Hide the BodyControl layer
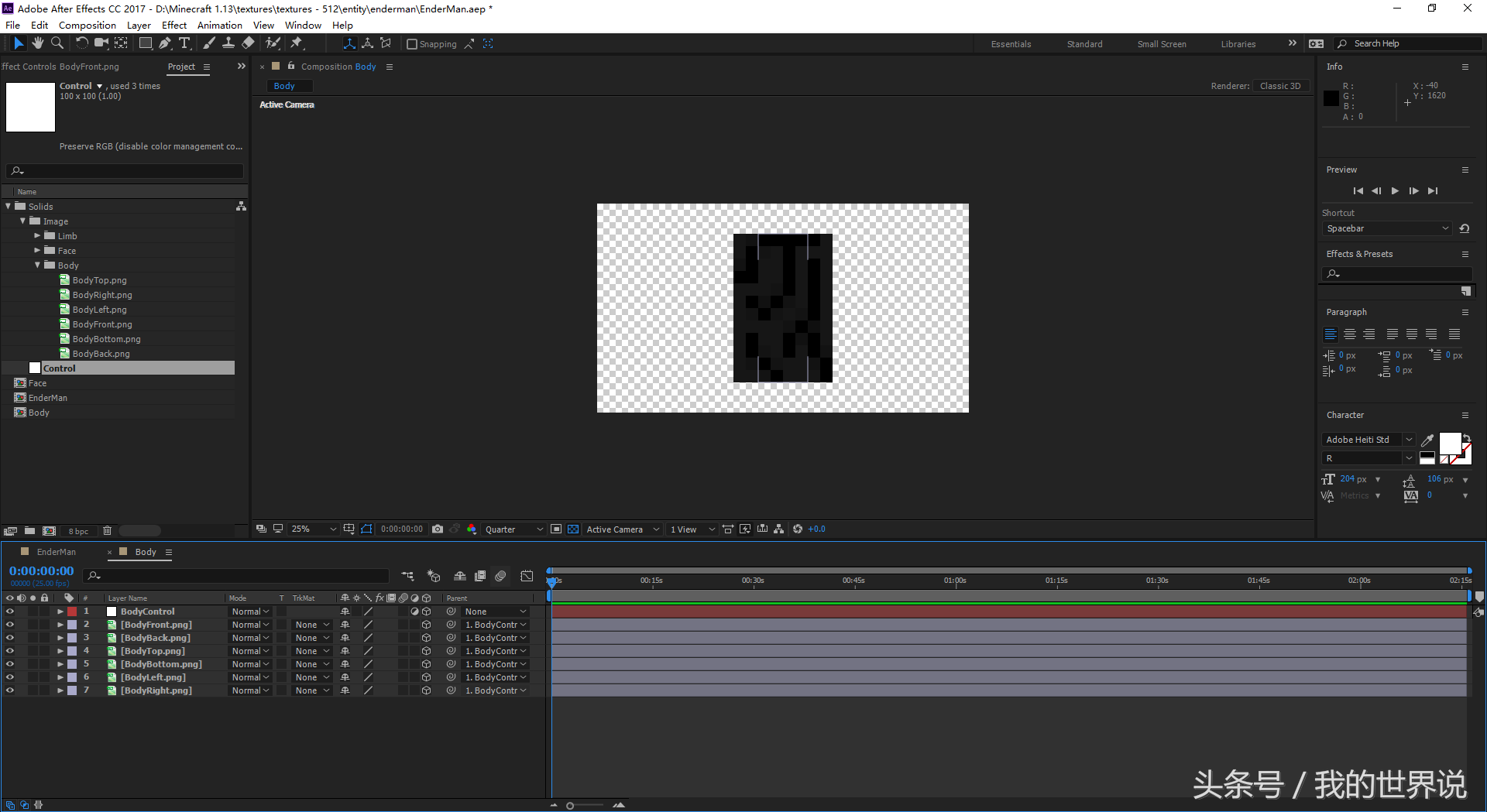1487x812 pixels. [10, 612]
